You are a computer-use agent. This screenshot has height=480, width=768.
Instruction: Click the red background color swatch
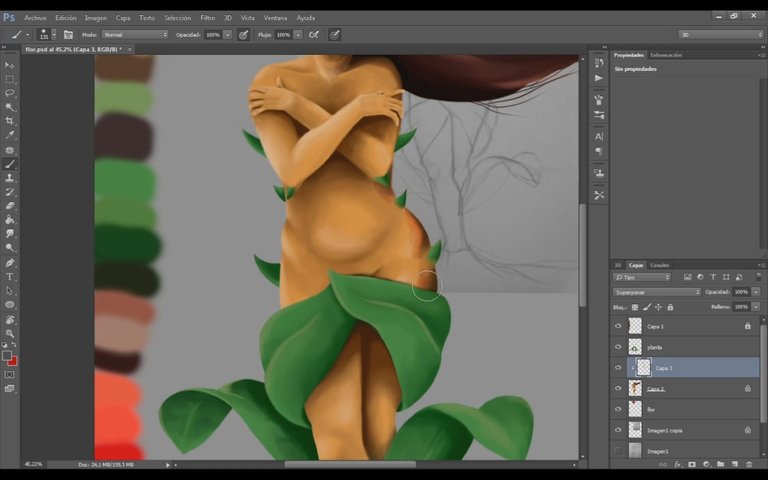click(13, 361)
